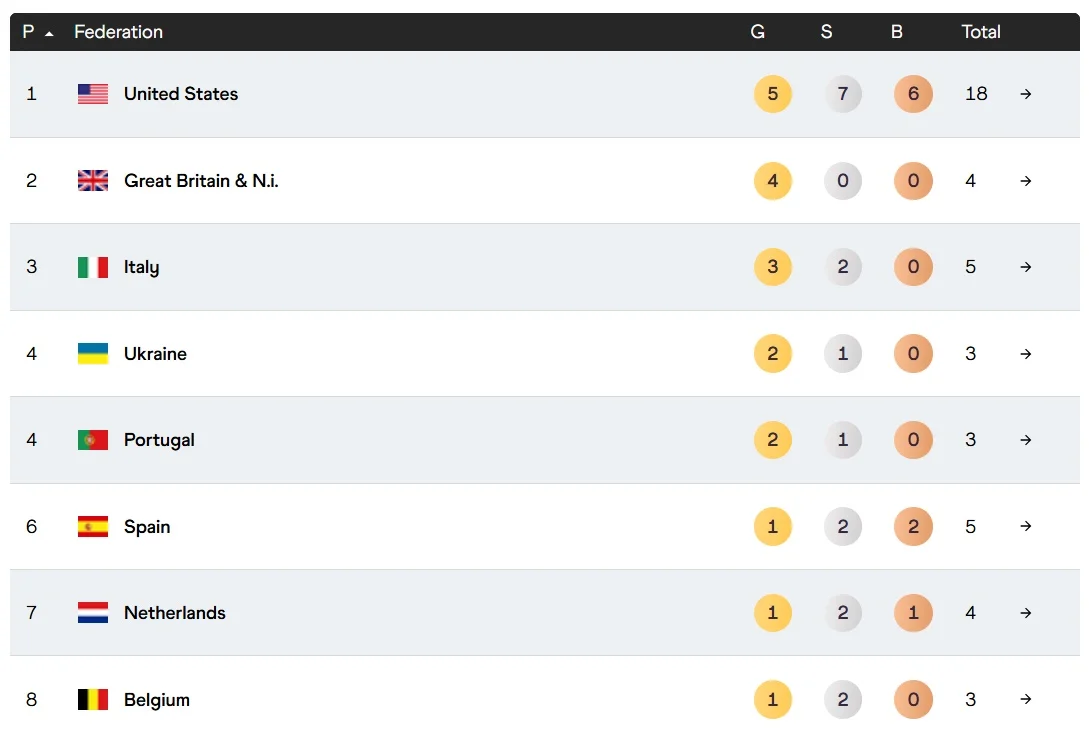The height and width of the screenshot is (747, 1089).
Task: Click the Spain flag icon
Action: (93, 527)
